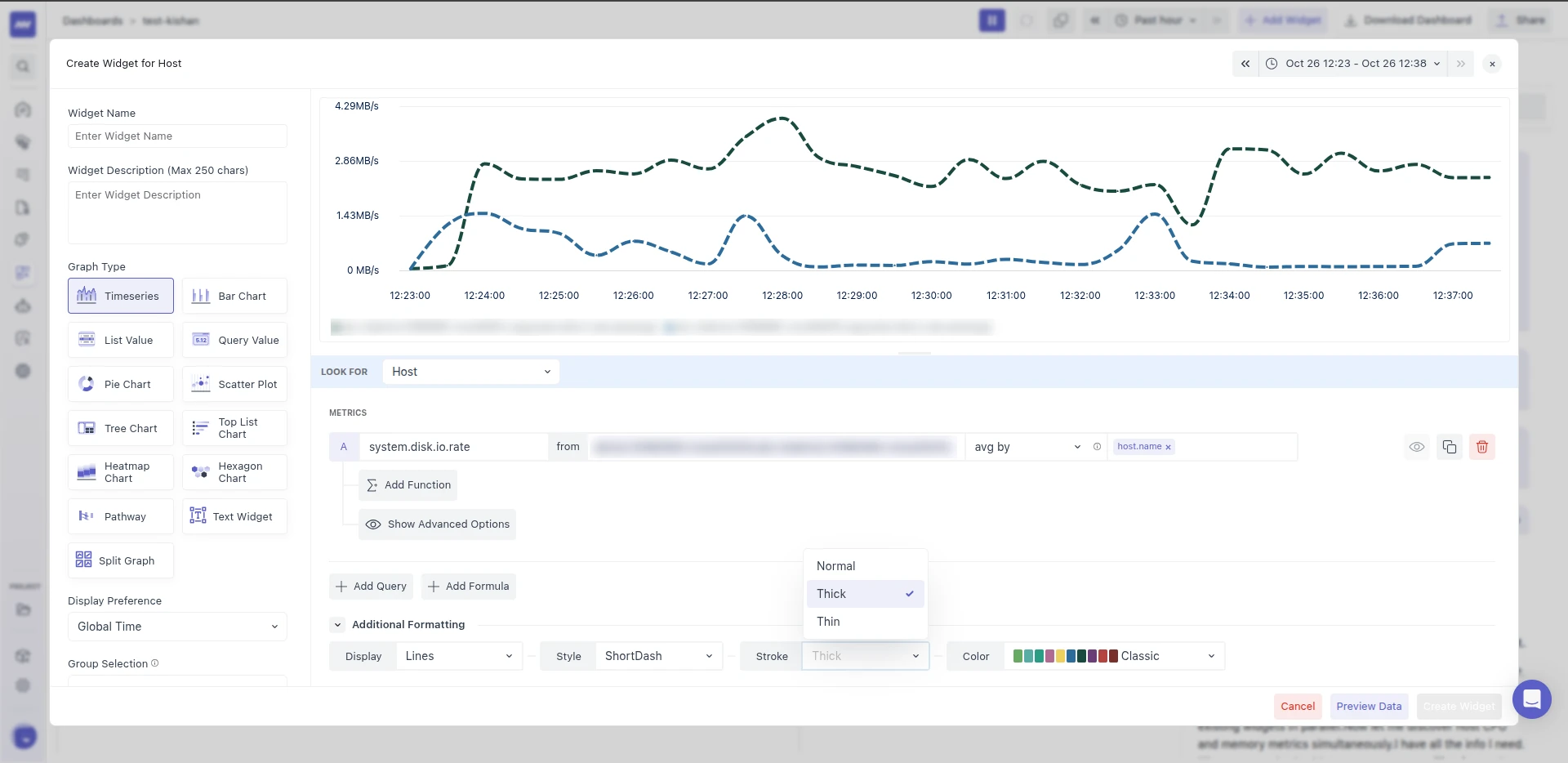Show Advanced Options for query A

click(437, 524)
